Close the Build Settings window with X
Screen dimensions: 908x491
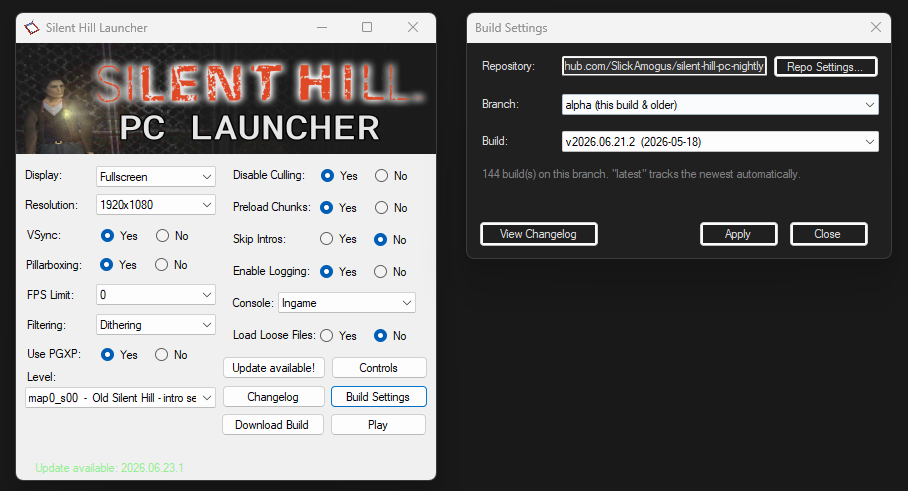[x=876, y=27]
